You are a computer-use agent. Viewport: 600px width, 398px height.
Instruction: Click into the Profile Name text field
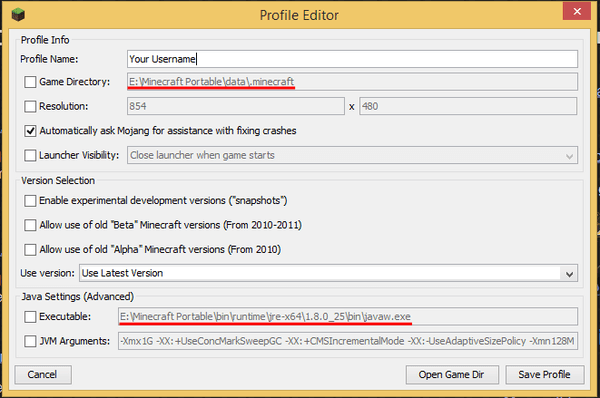pos(352,59)
